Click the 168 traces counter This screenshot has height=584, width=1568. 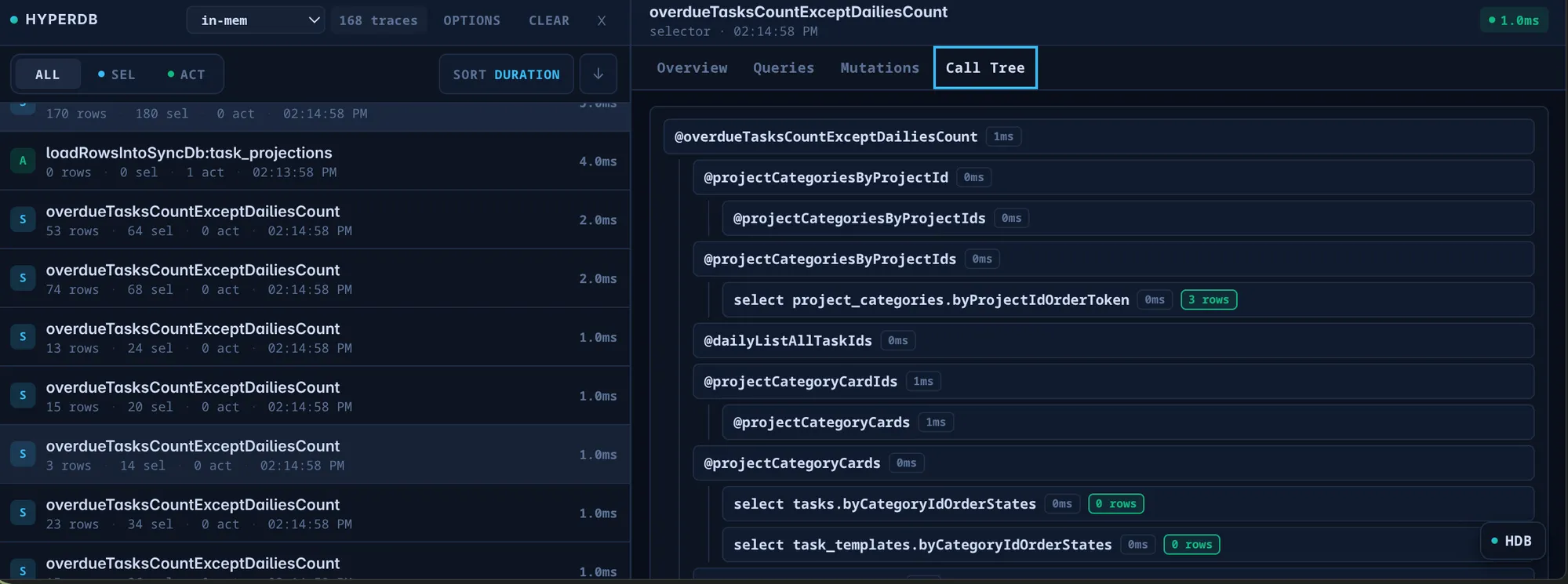pyautogui.click(x=378, y=20)
